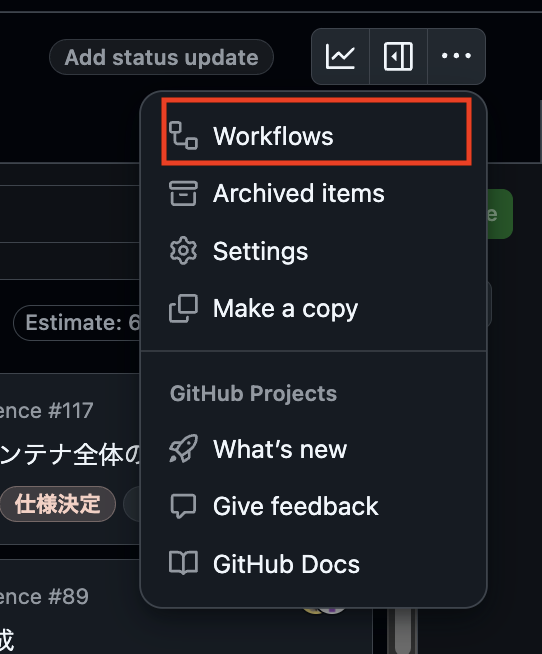This screenshot has height=654, width=542.
Task: Open Archived items
Action: point(314,194)
